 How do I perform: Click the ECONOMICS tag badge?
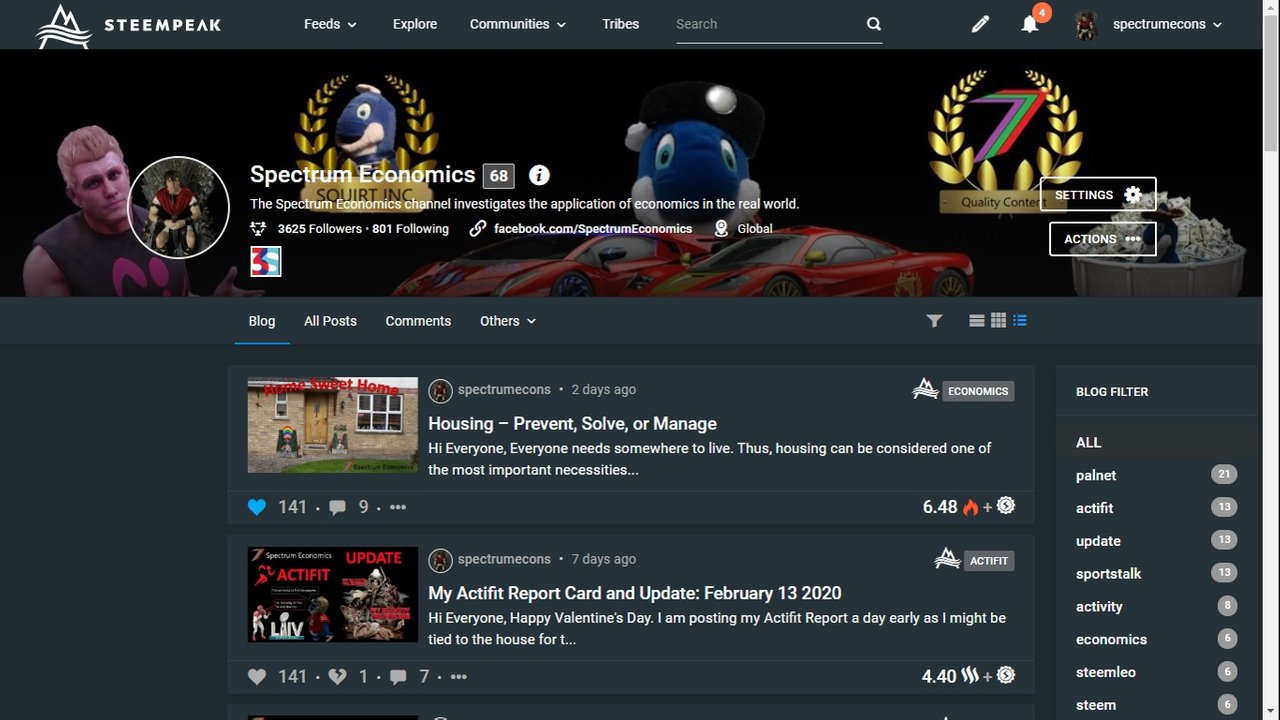coord(978,391)
